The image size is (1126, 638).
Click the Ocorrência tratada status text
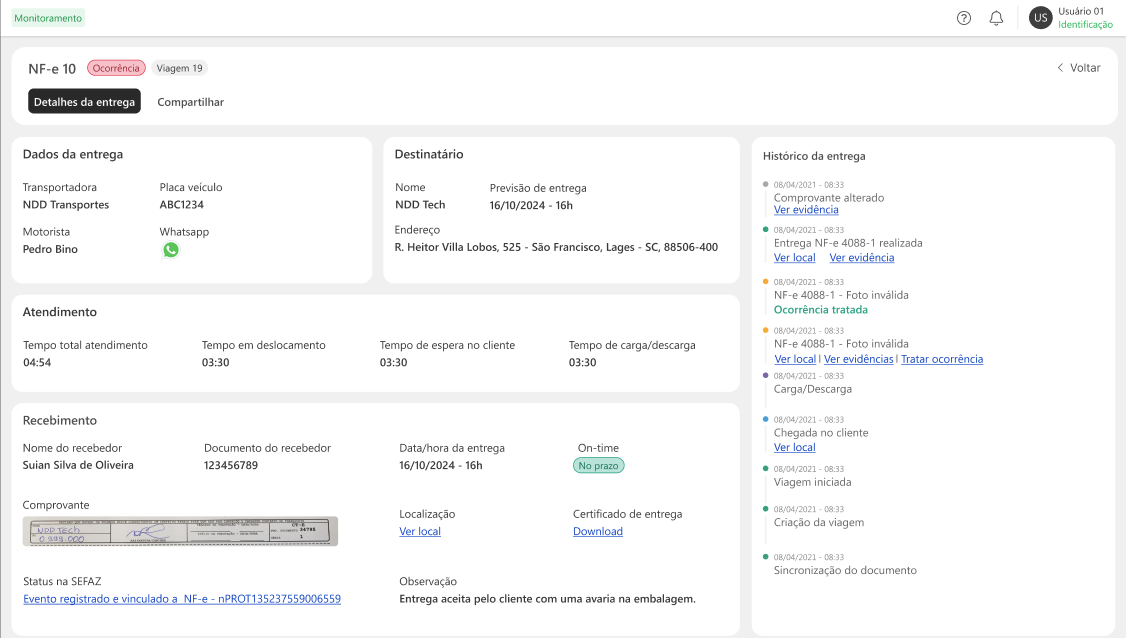click(820, 310)
